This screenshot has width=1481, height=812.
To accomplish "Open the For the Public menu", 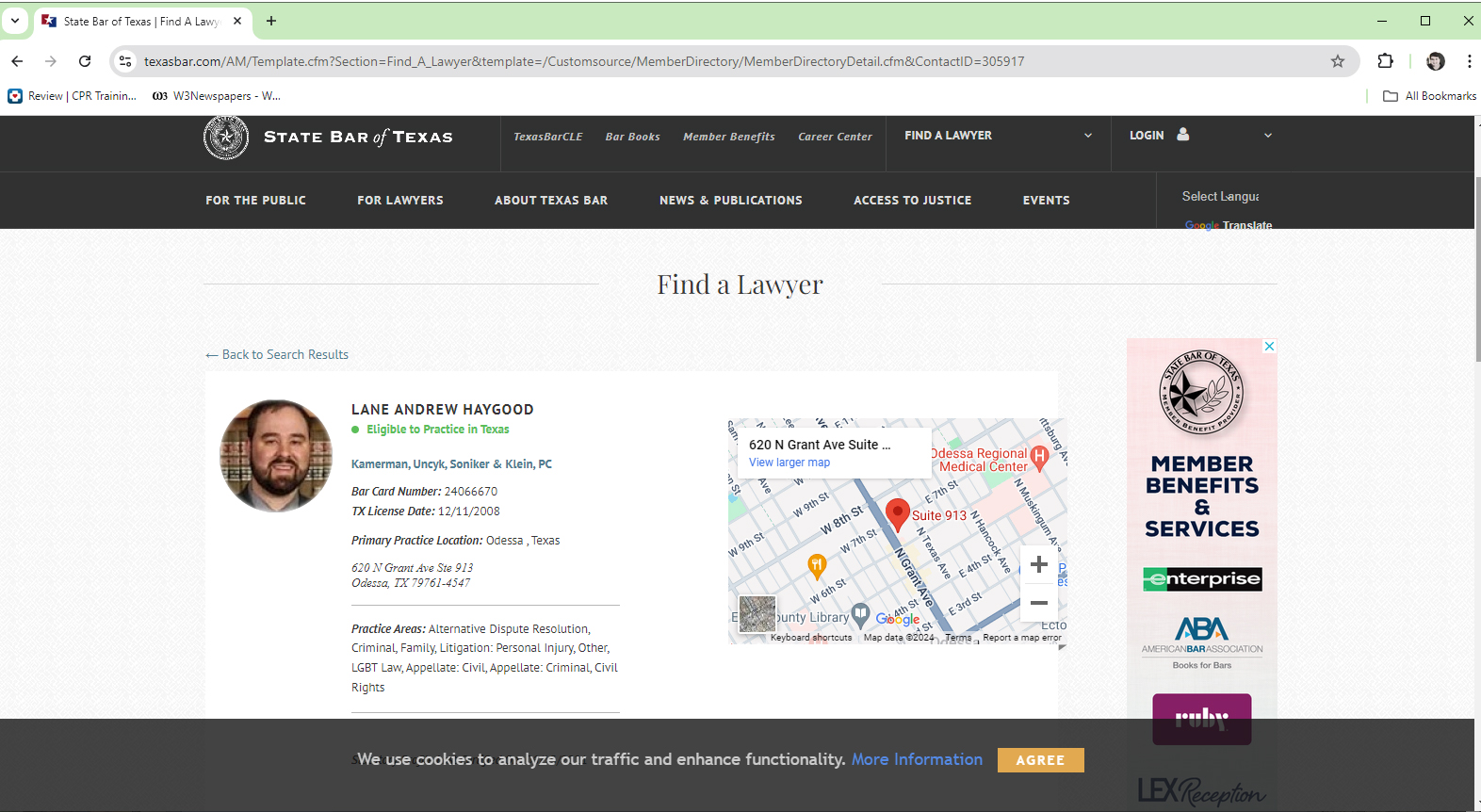I will point(256,201).
